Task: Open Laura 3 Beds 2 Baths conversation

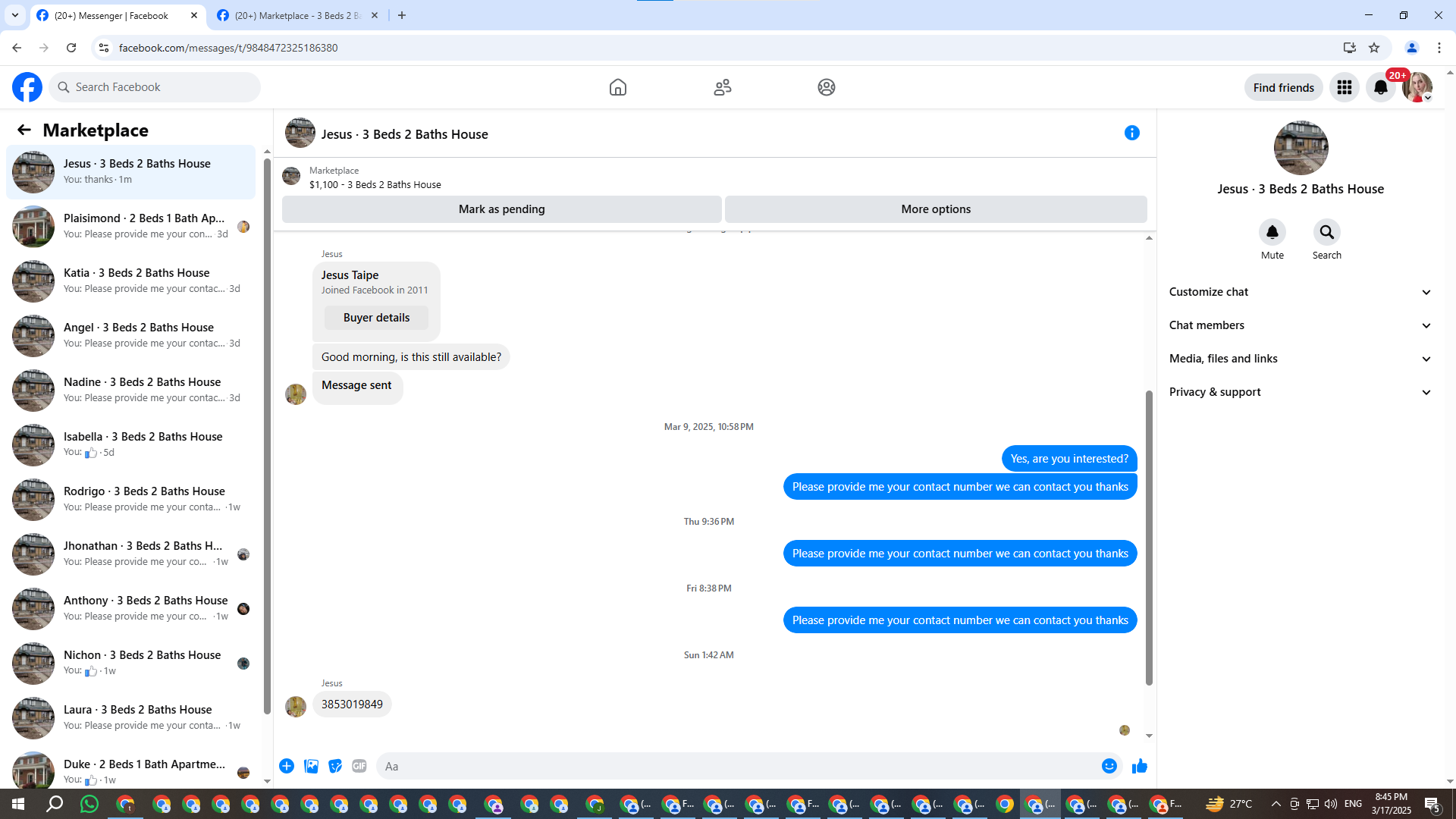Action: pyautogui.click(x=131, y=718)
